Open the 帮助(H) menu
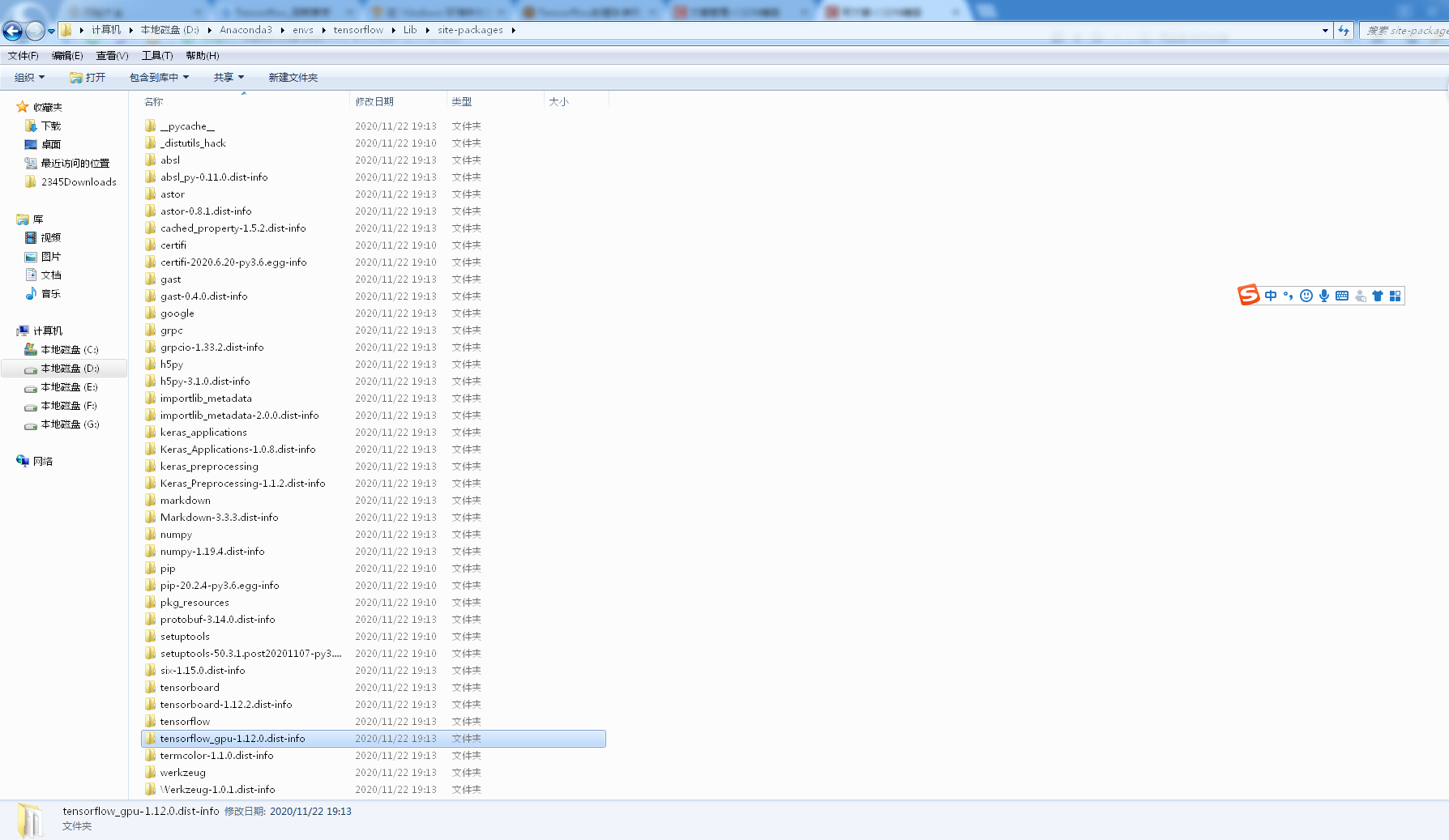Viewport: 1449px width, 840px height. click(x=203, y=56)
